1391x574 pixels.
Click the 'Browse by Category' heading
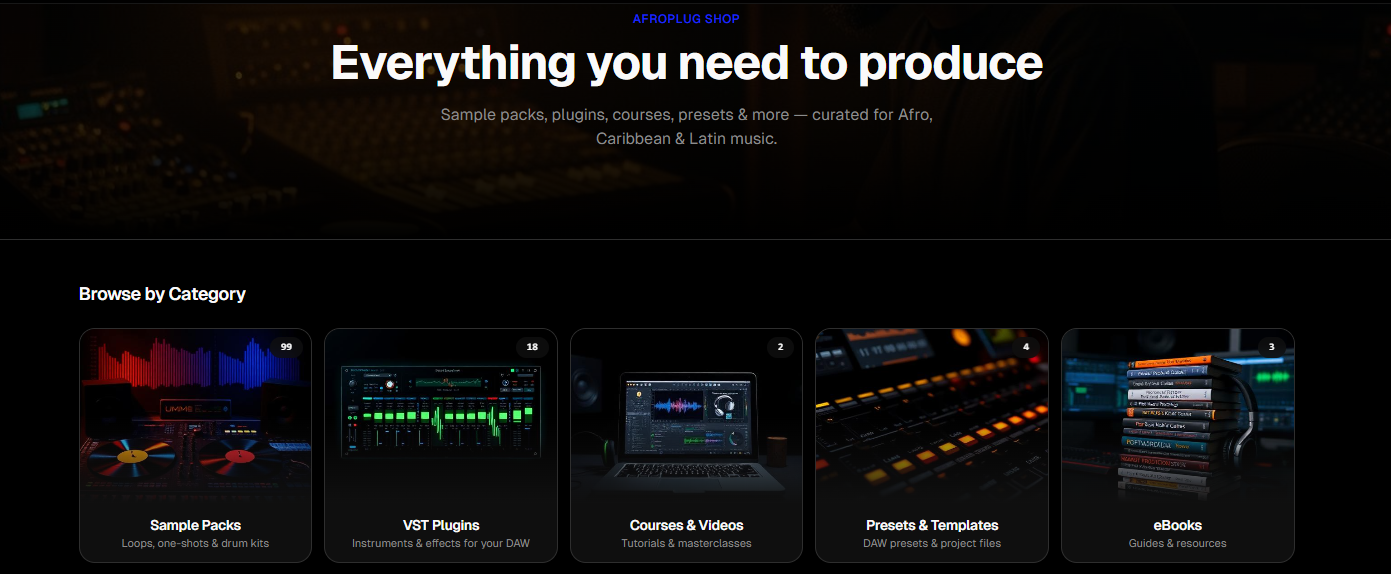tap(162, 294)
